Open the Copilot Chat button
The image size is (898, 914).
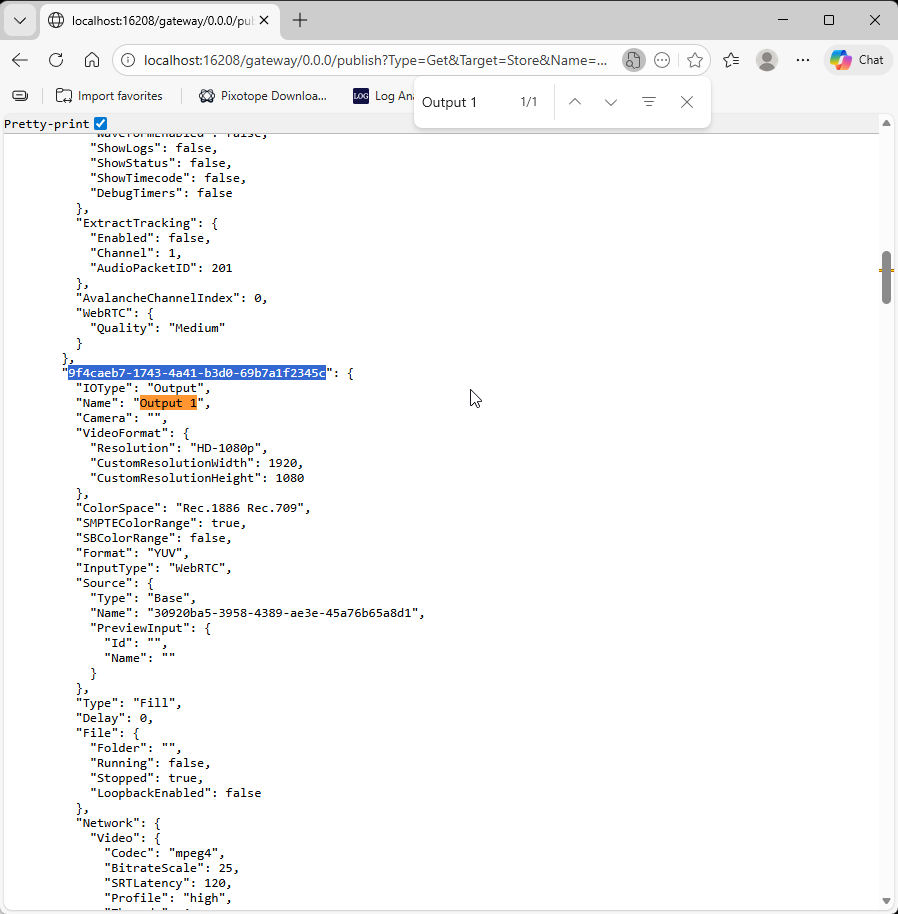click(858, 60)
